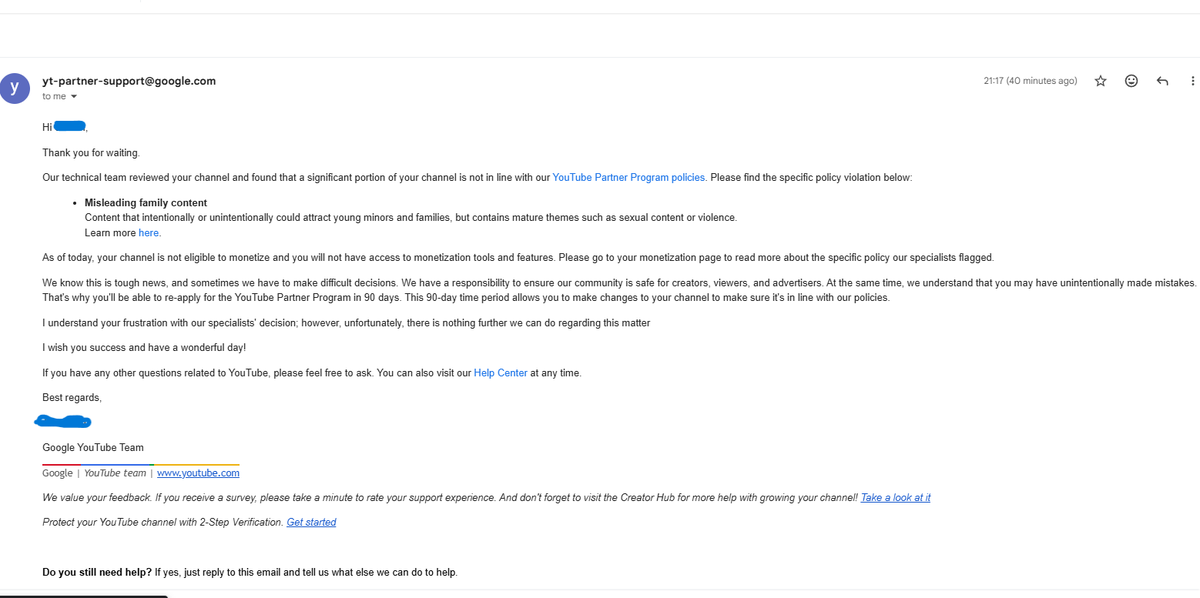Click the 'Google YouTube Team' signature text

(93, 448)
